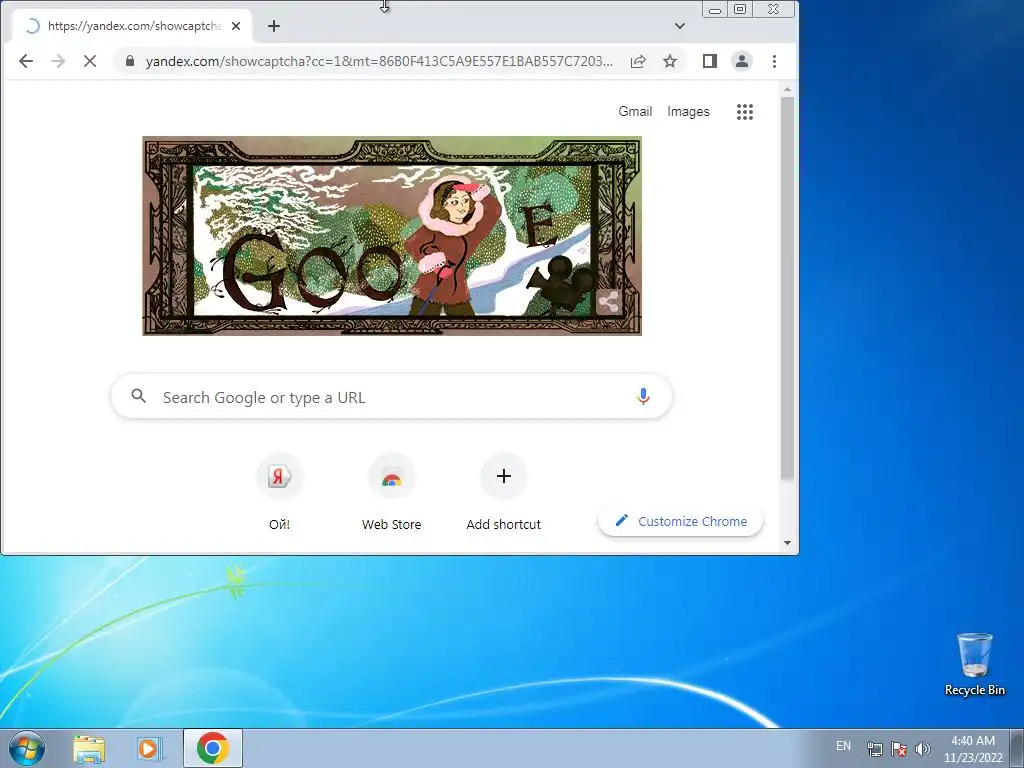The height and width of the screenshot is (768, 1024).
Task: Expand the tab search dropdown arrow
Action: pos(680,26)
